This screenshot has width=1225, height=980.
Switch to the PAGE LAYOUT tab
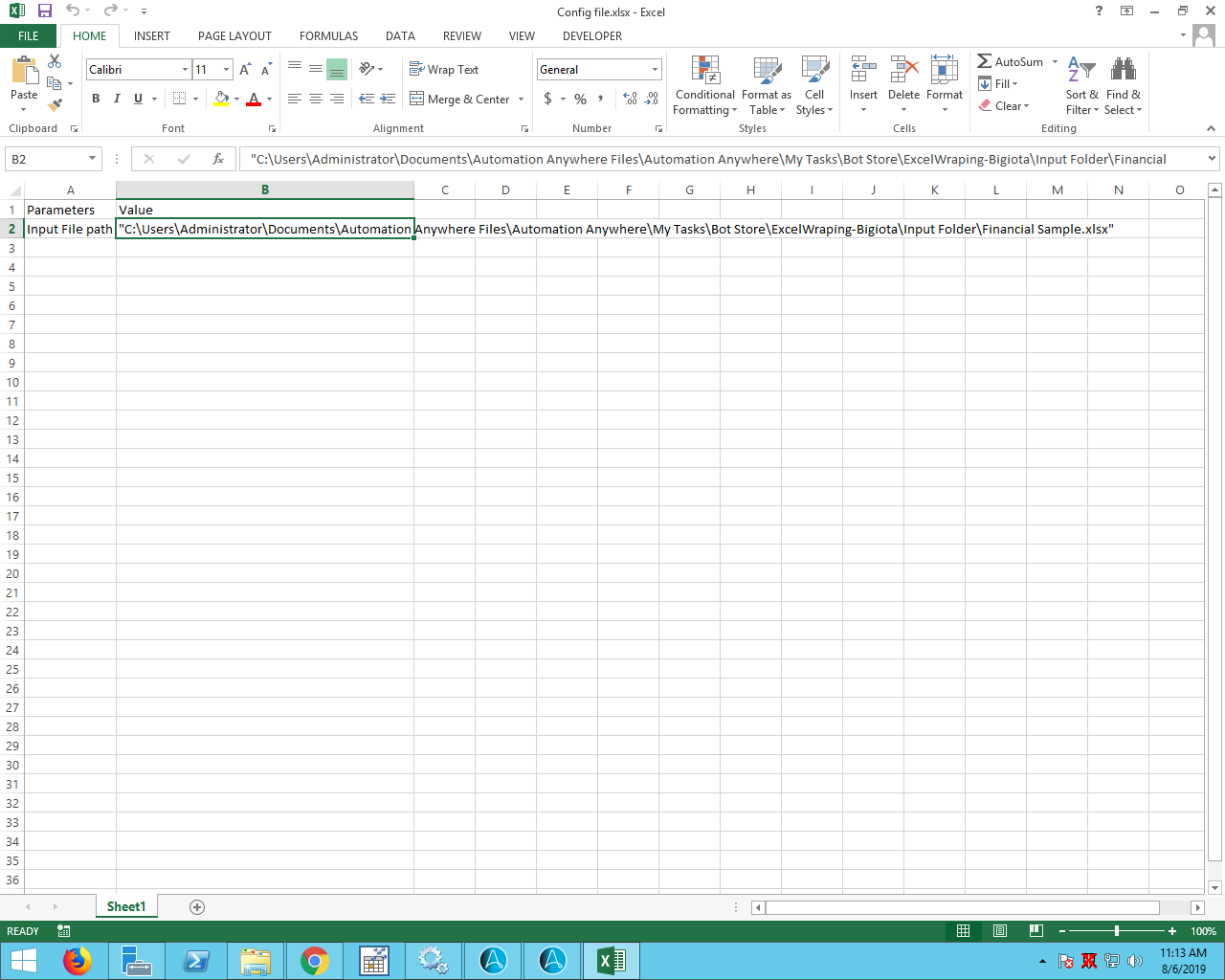click(x=234, y=36)
